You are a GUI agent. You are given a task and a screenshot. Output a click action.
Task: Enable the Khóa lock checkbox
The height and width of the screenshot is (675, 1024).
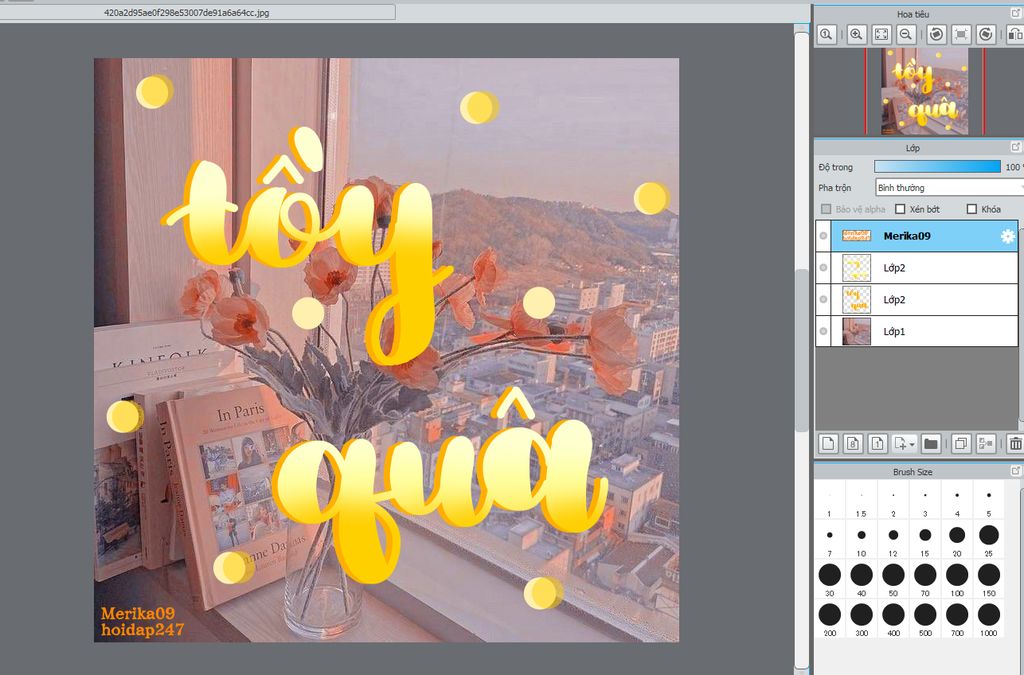[x=972, y=209]
